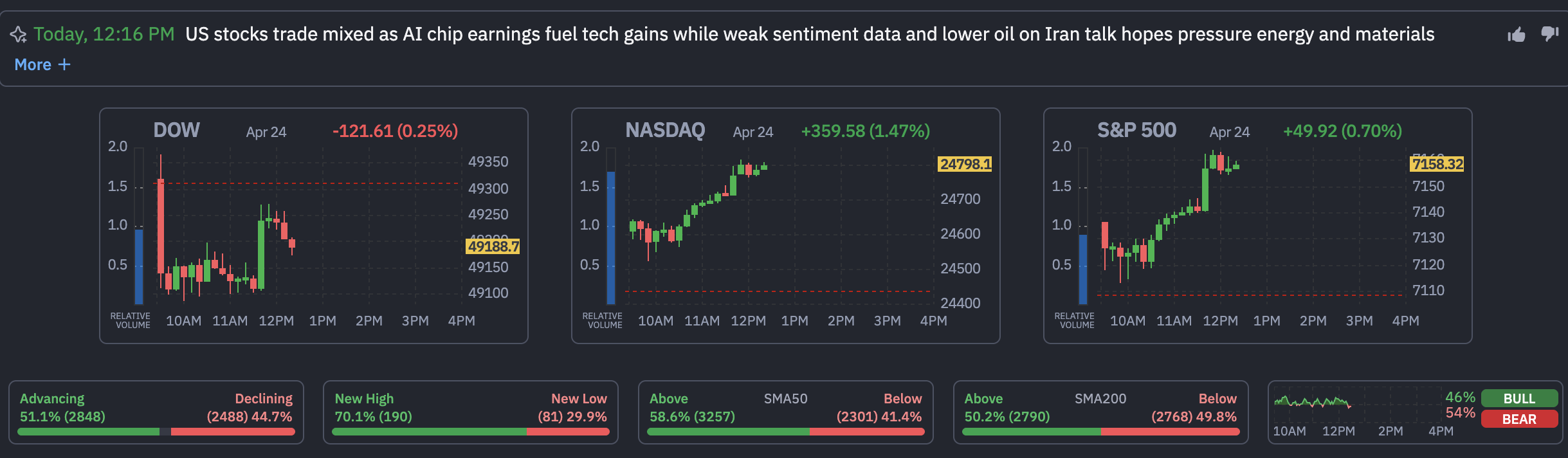Rate the headline with thumbs up
Image resolution: width=1568 pixels, height=458 pixels.
coord(1517,35)
